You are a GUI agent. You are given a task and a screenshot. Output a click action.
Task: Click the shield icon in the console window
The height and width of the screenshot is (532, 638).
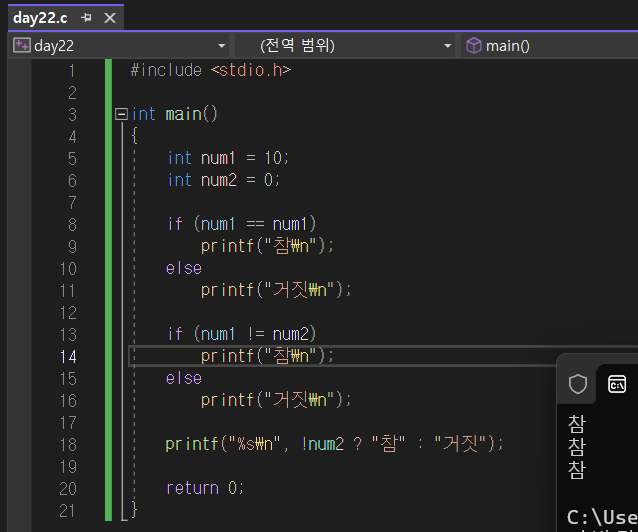coord(577,384)
